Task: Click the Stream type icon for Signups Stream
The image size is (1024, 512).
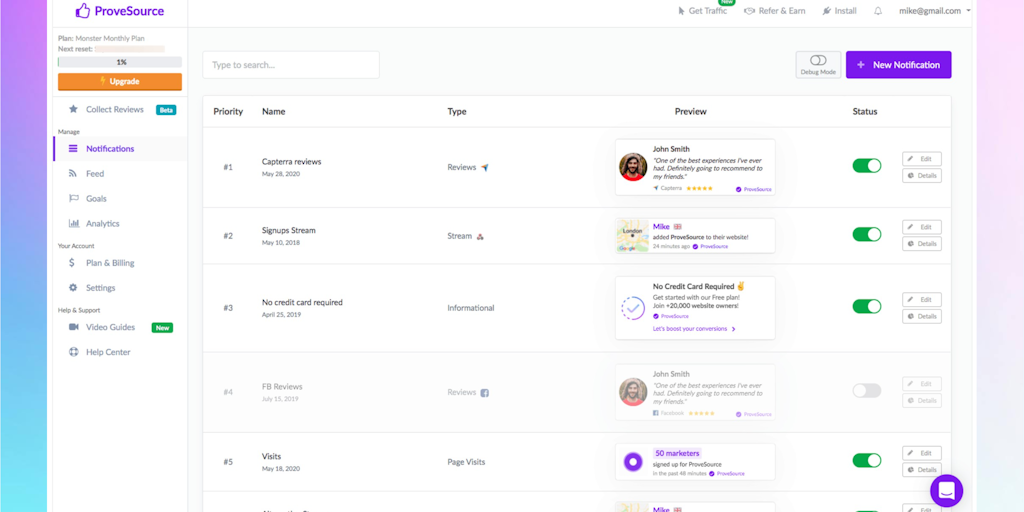Action: click(480, 236)
